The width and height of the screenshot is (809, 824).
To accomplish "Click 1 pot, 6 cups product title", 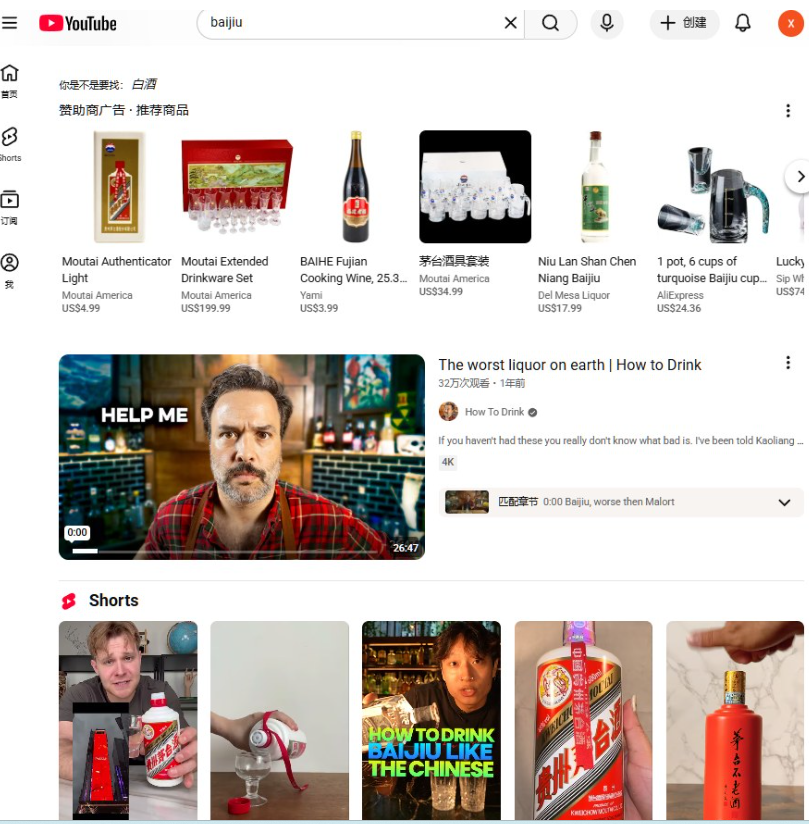I will 712,270.
